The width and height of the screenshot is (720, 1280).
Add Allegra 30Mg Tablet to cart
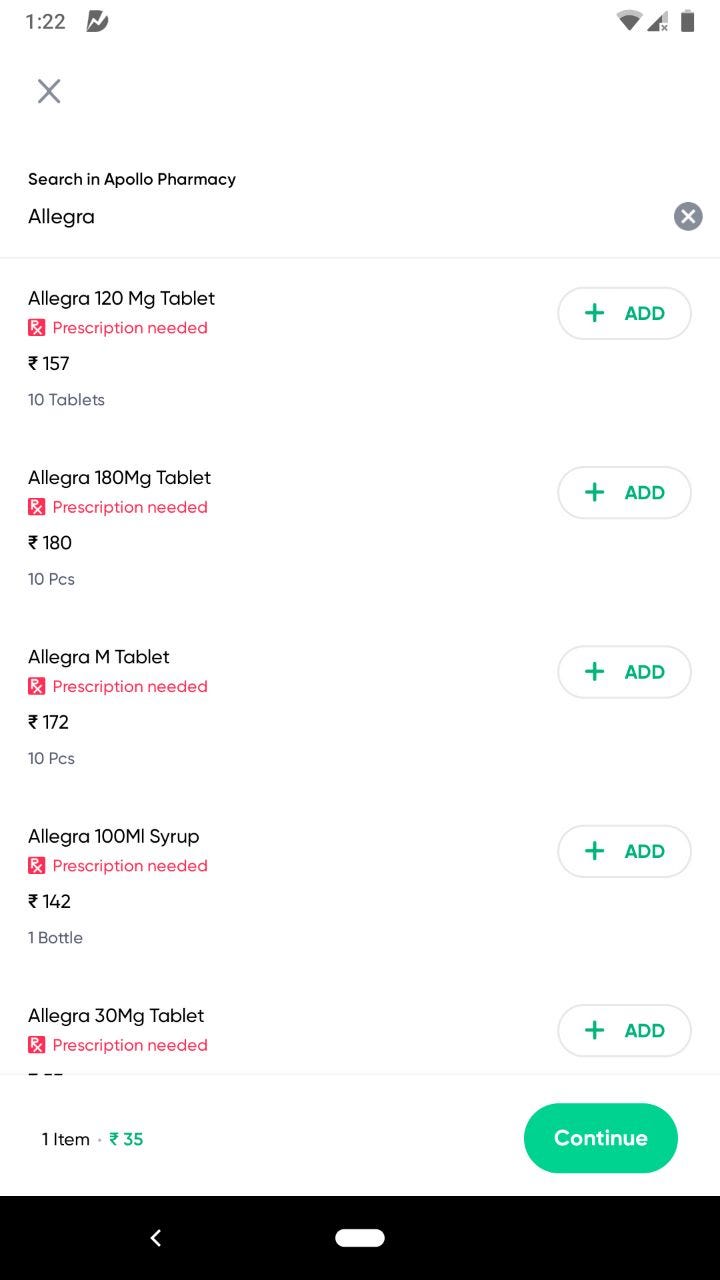(x=624, y=1030)
